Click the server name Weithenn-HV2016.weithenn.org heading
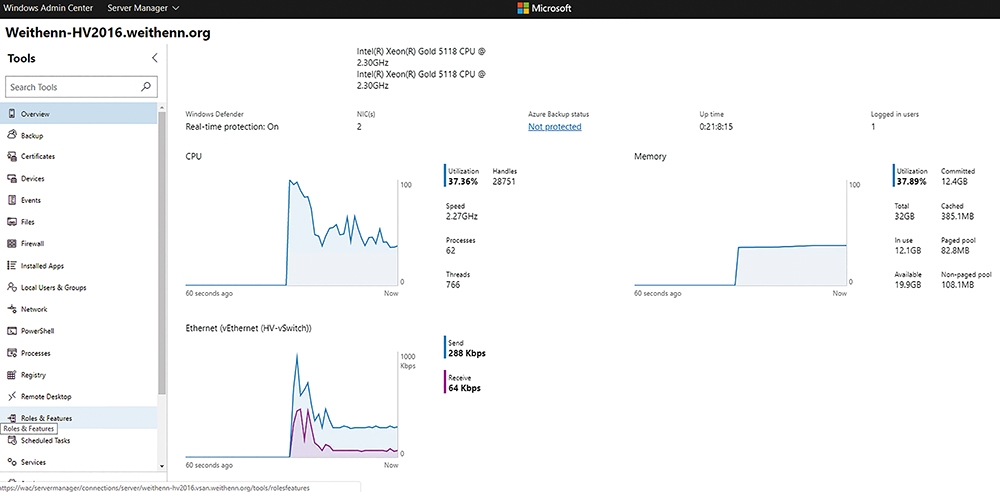 [x=108, y=33]
